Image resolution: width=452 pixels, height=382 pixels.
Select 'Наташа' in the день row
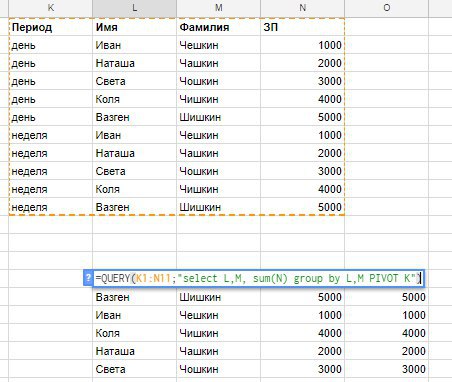pos(135,63)
